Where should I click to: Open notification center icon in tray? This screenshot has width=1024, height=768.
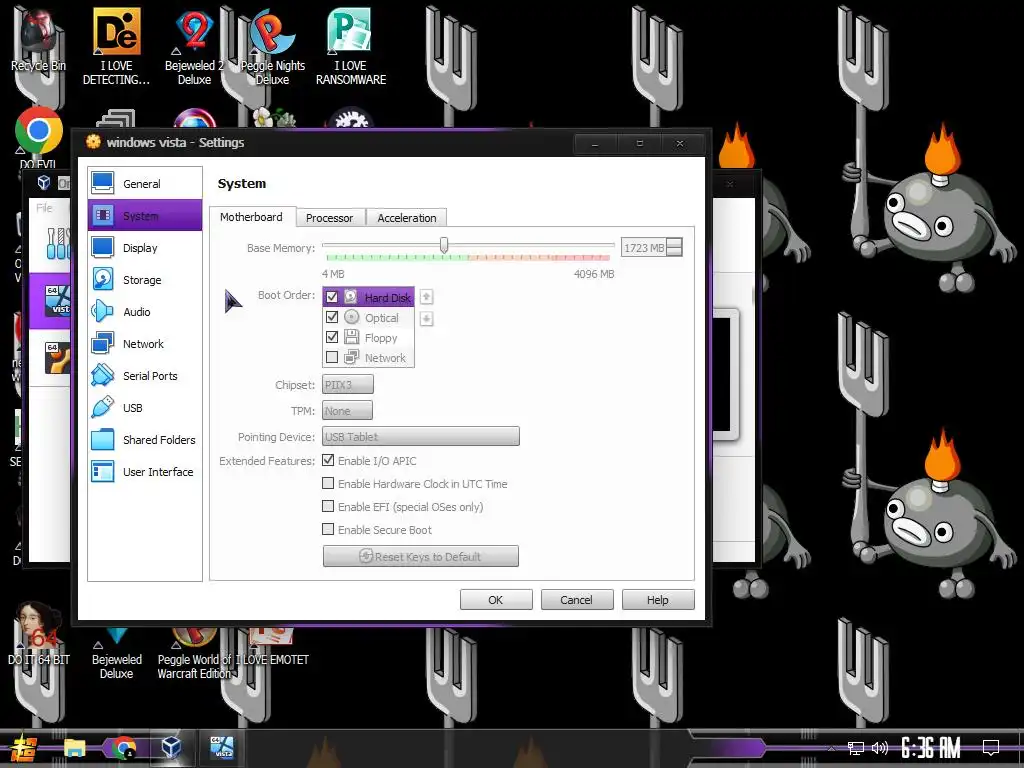(991, 747)
